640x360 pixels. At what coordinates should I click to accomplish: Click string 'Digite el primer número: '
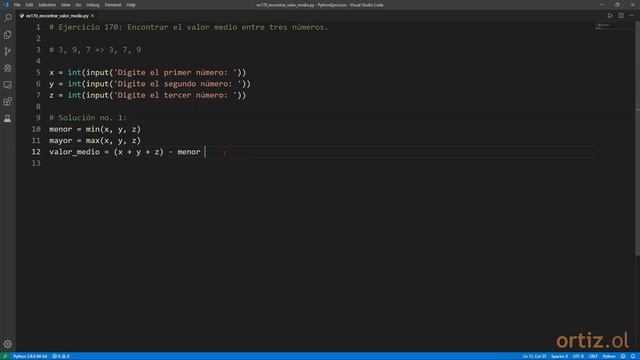point(175,72)
